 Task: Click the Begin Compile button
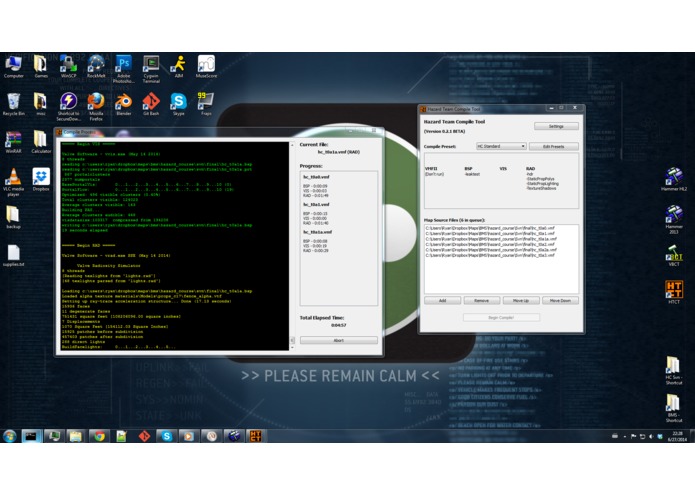501,317
